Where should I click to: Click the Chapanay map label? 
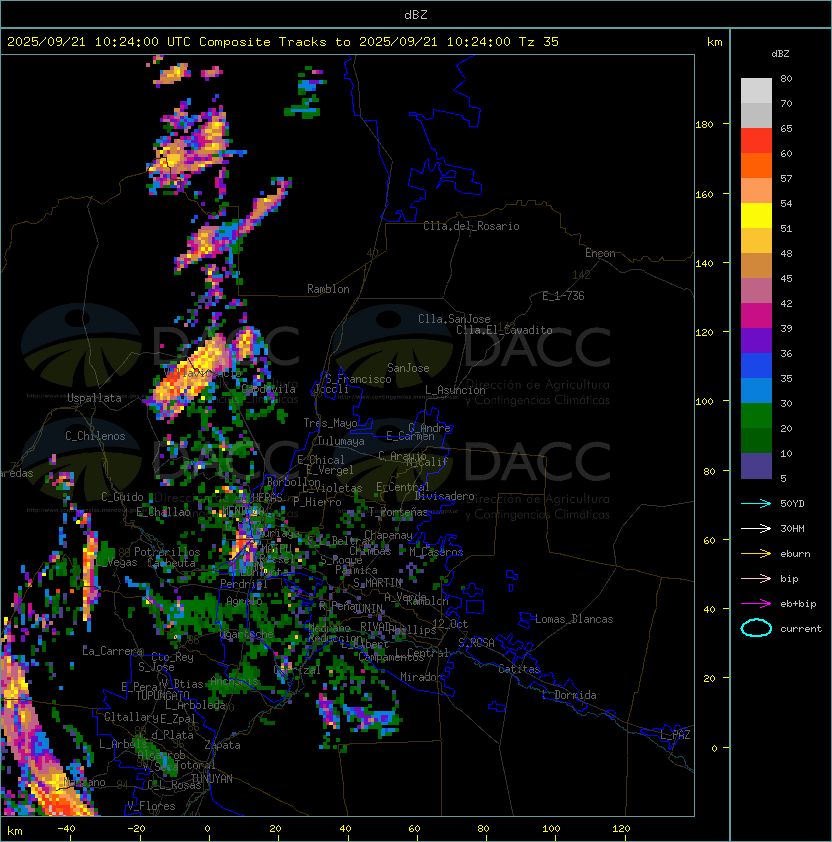(x=388, y=535)
